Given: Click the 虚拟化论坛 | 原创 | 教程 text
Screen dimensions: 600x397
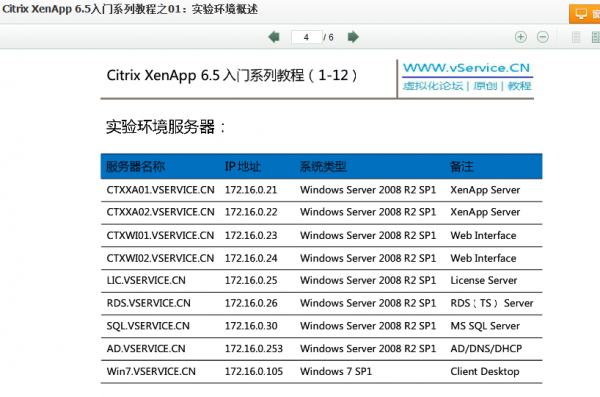Looking at the screenshot, I should 467,86.
